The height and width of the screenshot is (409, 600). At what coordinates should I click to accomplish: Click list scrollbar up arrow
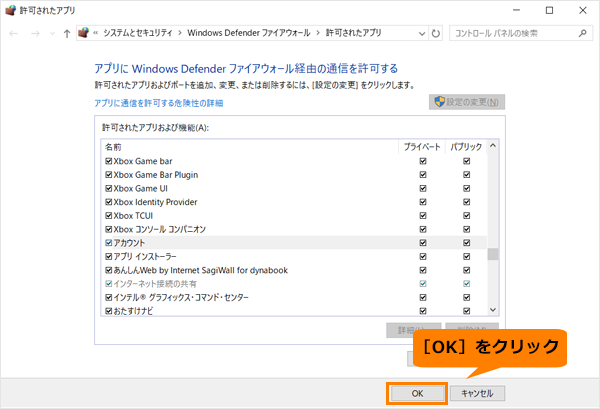pos(493,146)
